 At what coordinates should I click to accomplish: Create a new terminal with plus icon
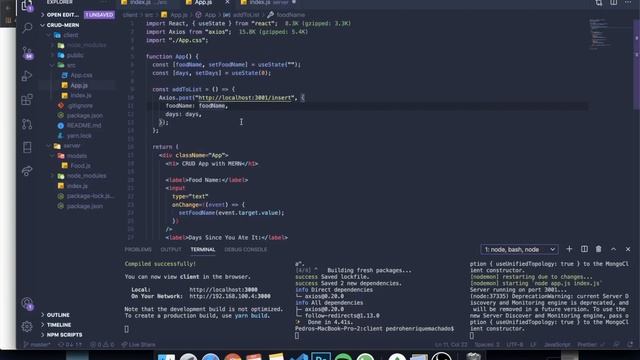pos(569,249)
